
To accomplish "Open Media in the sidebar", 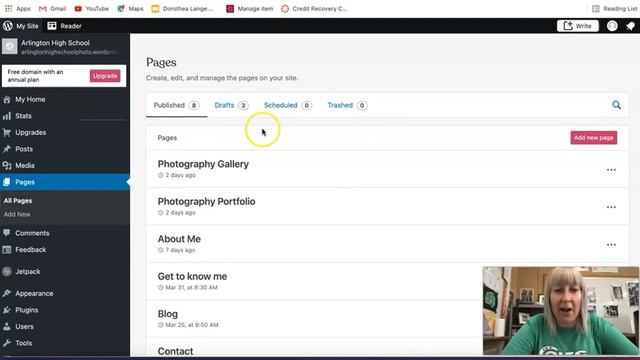I will (x=24, y=165).
